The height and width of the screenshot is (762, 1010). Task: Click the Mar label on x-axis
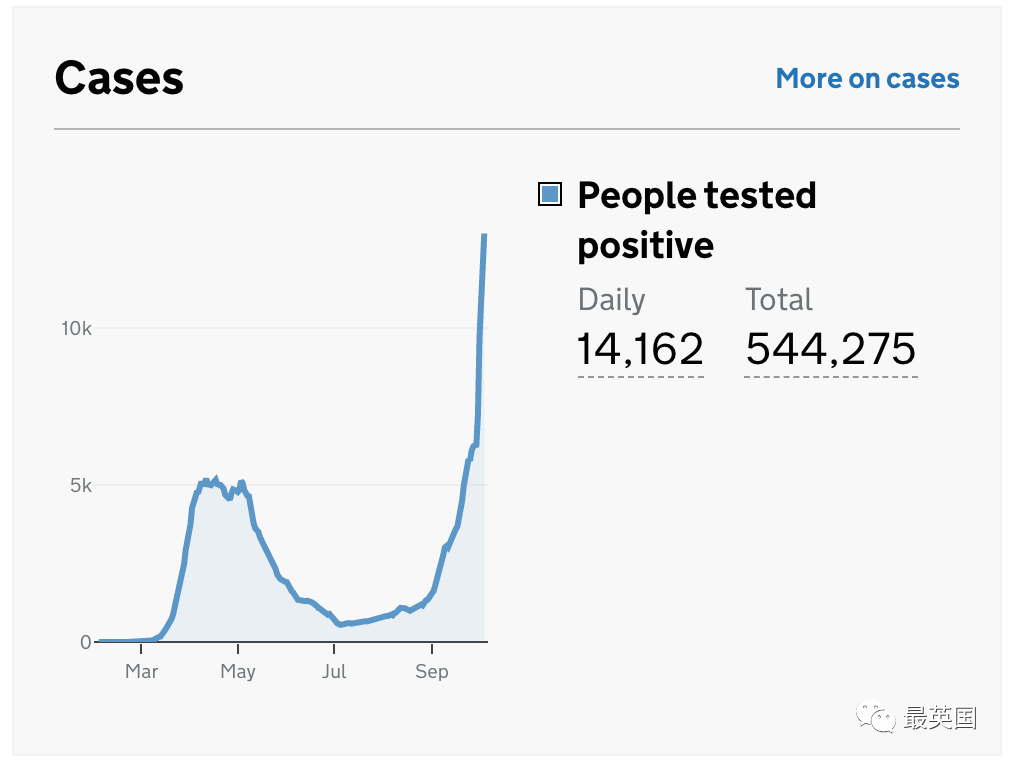[141, 671]
